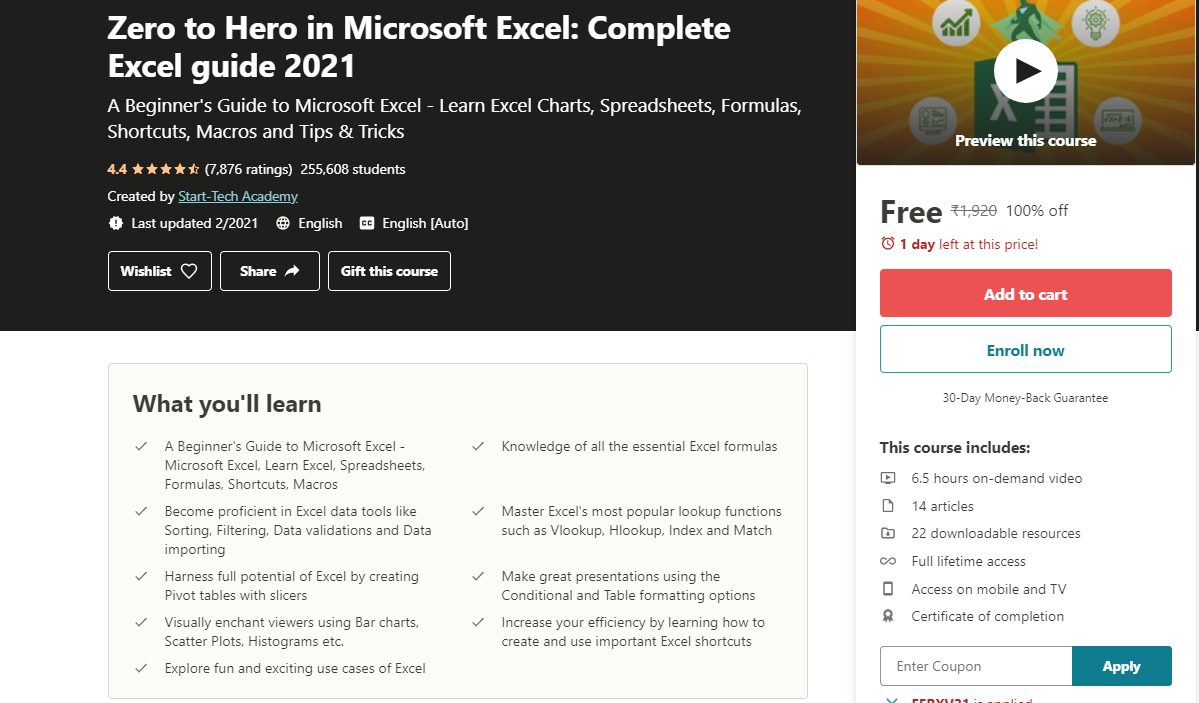Click Last updated 2/2021 text

194,223
